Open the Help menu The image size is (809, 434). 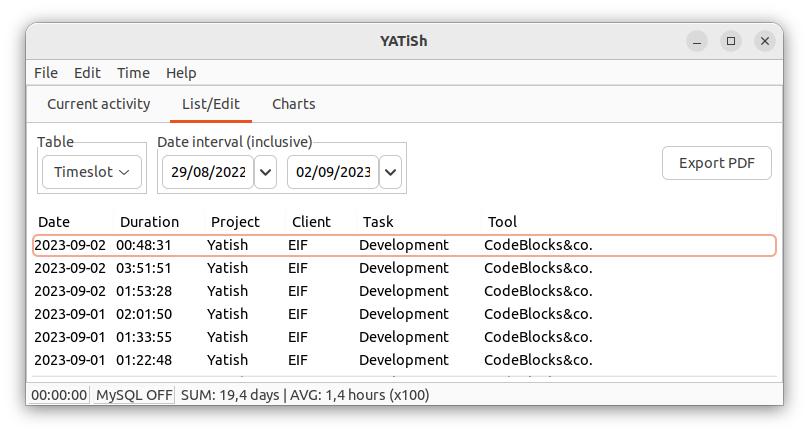coord(181,73)
